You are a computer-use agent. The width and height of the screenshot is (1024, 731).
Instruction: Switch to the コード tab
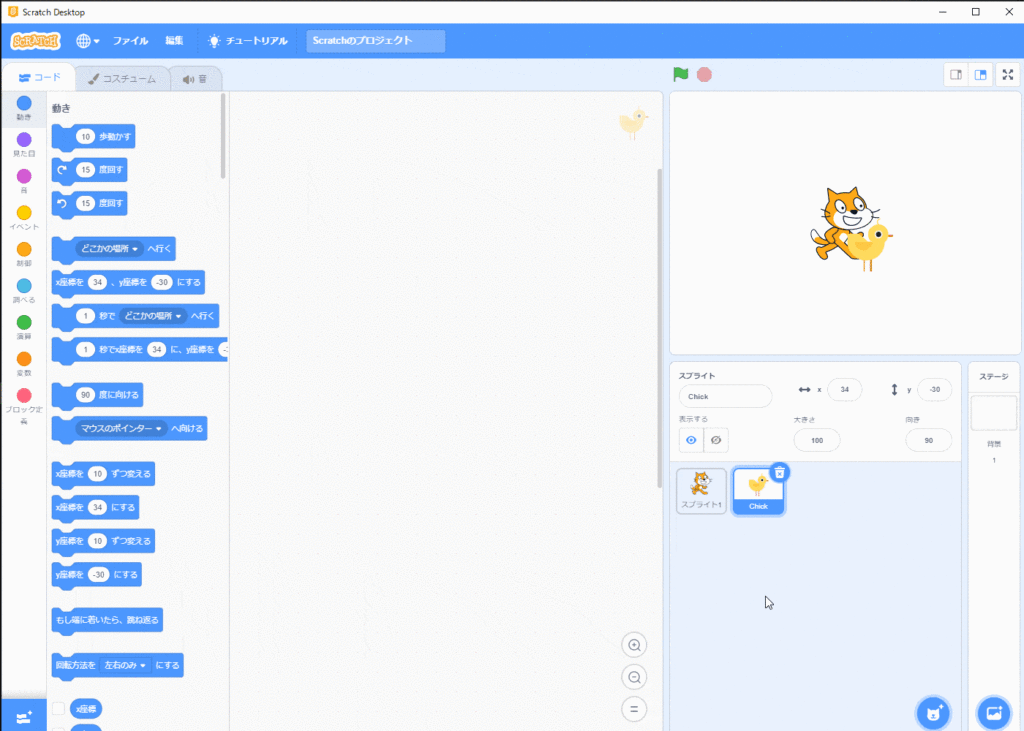pyautogui.click(x=39, y=78)
